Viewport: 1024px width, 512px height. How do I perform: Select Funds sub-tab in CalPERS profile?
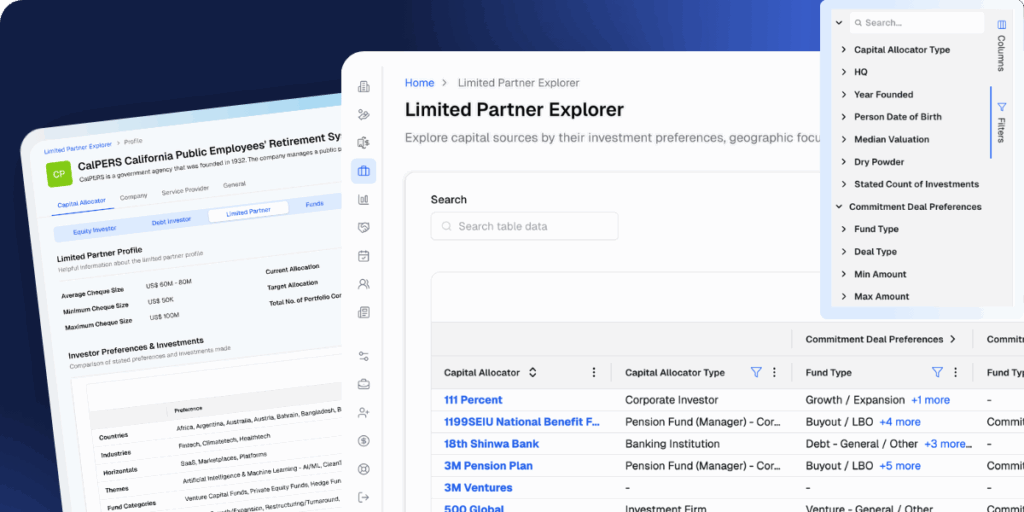point(314,204)
